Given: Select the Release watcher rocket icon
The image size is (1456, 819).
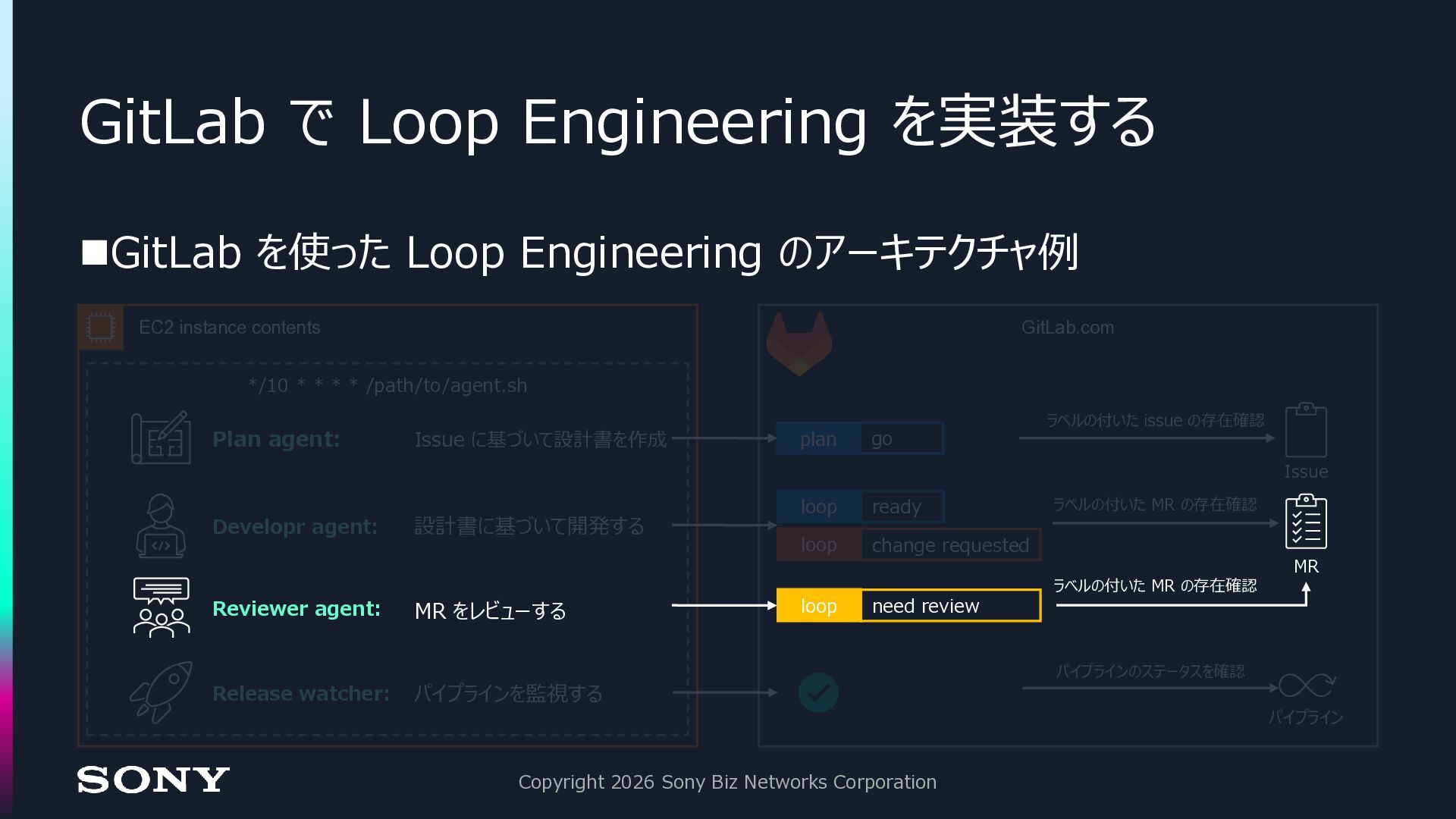Looking at the screenshot, I should 161,692.
